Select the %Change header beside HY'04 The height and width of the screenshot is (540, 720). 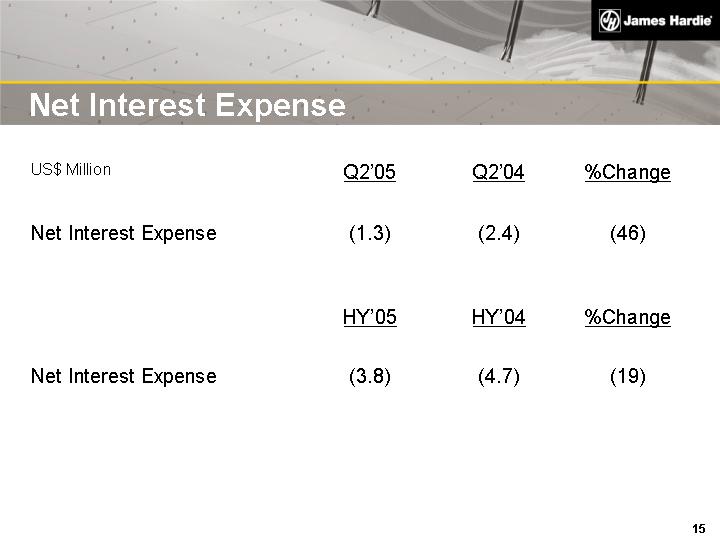point(627,318)
